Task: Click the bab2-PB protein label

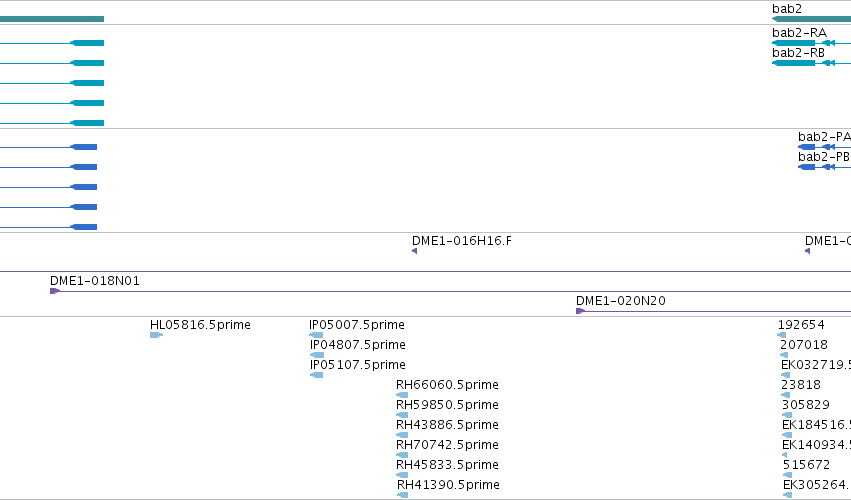Action: [823, 157]
